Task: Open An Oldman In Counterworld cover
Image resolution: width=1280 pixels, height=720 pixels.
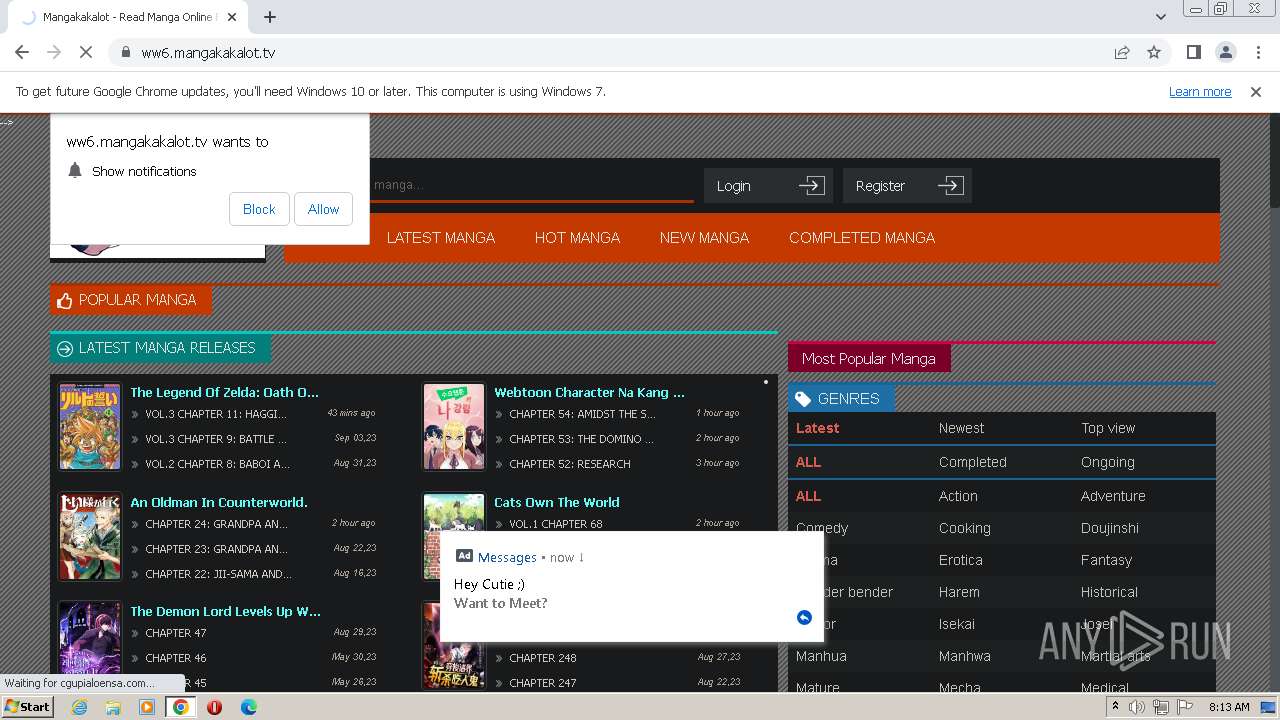Action: (x=90, y=537)
